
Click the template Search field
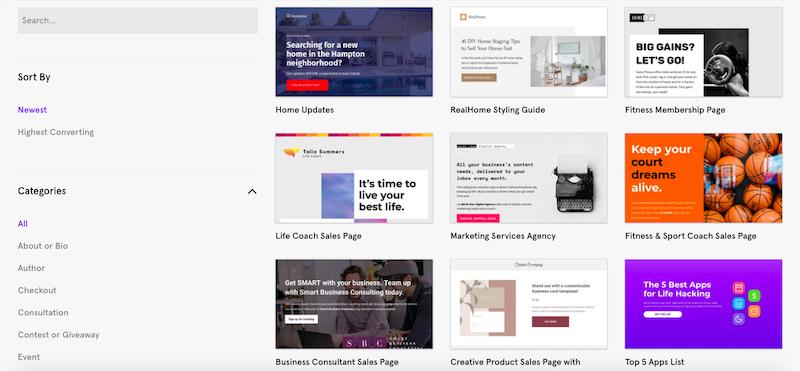(138, 20)
